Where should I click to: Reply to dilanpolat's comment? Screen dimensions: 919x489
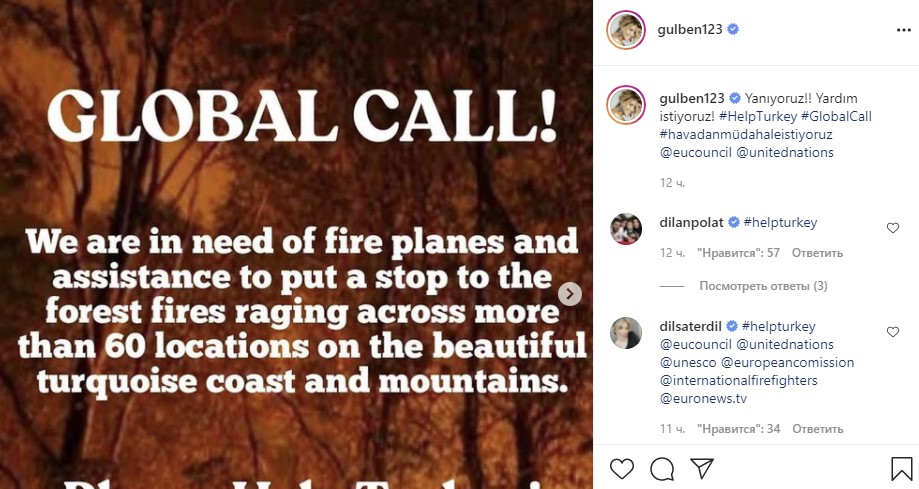[x=817, y=253]
